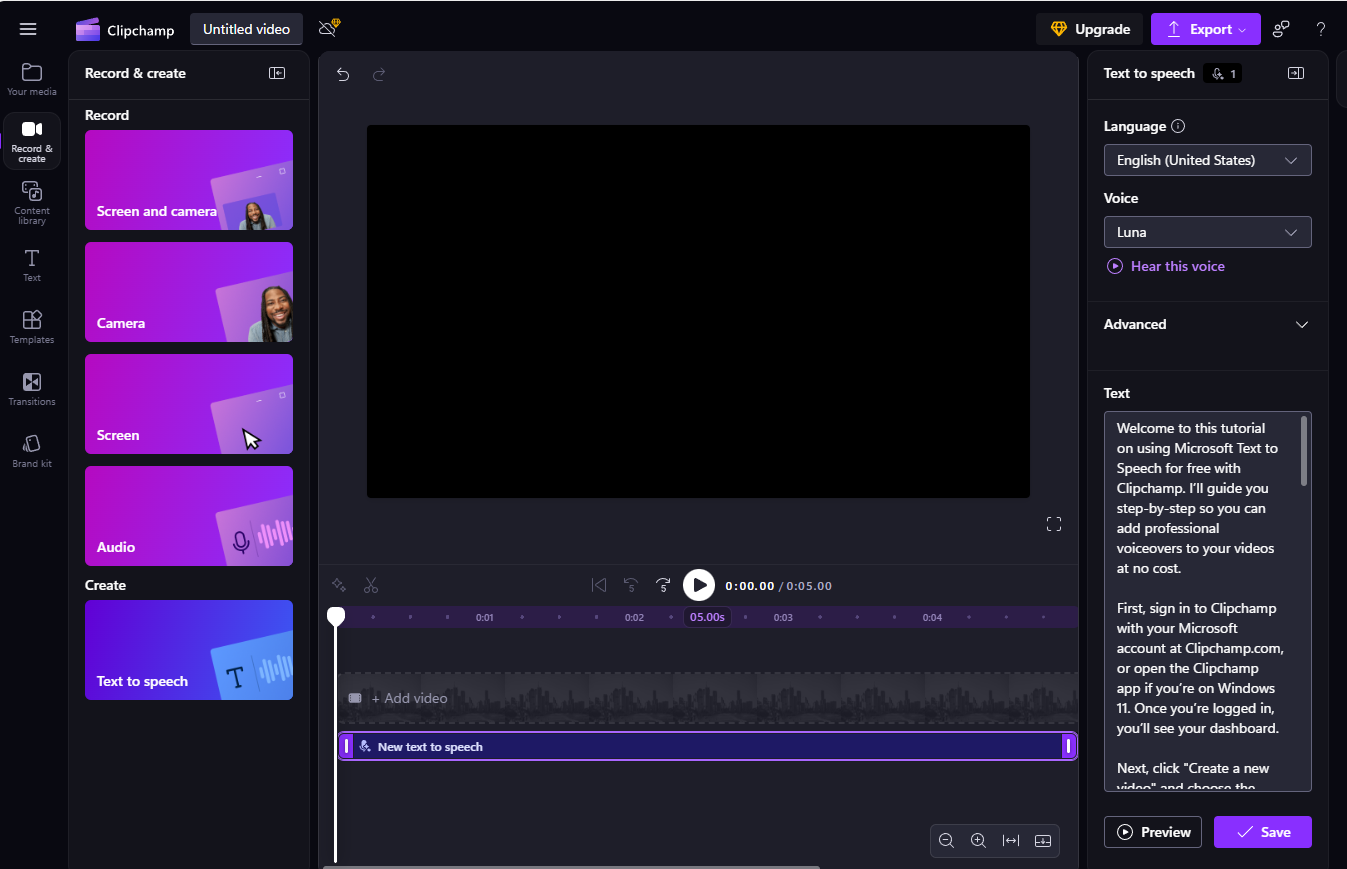Zoom out the timeline
This screenshot has height=869, width=1347.
(947, 841)
